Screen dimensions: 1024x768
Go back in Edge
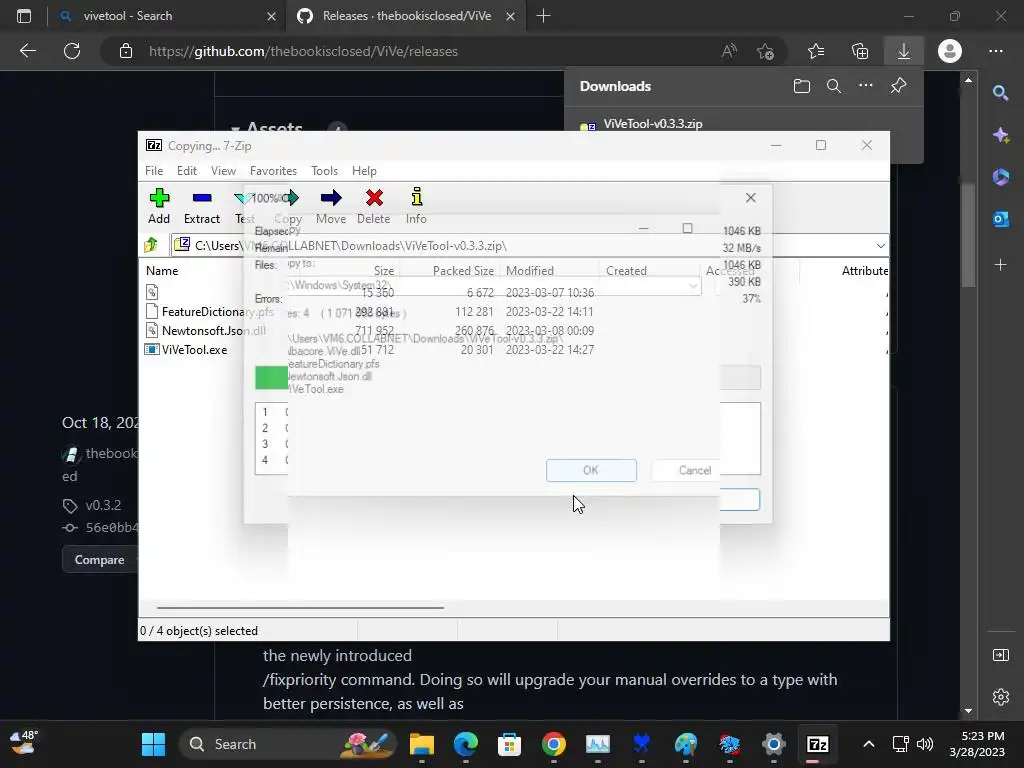tap(27, 51)
